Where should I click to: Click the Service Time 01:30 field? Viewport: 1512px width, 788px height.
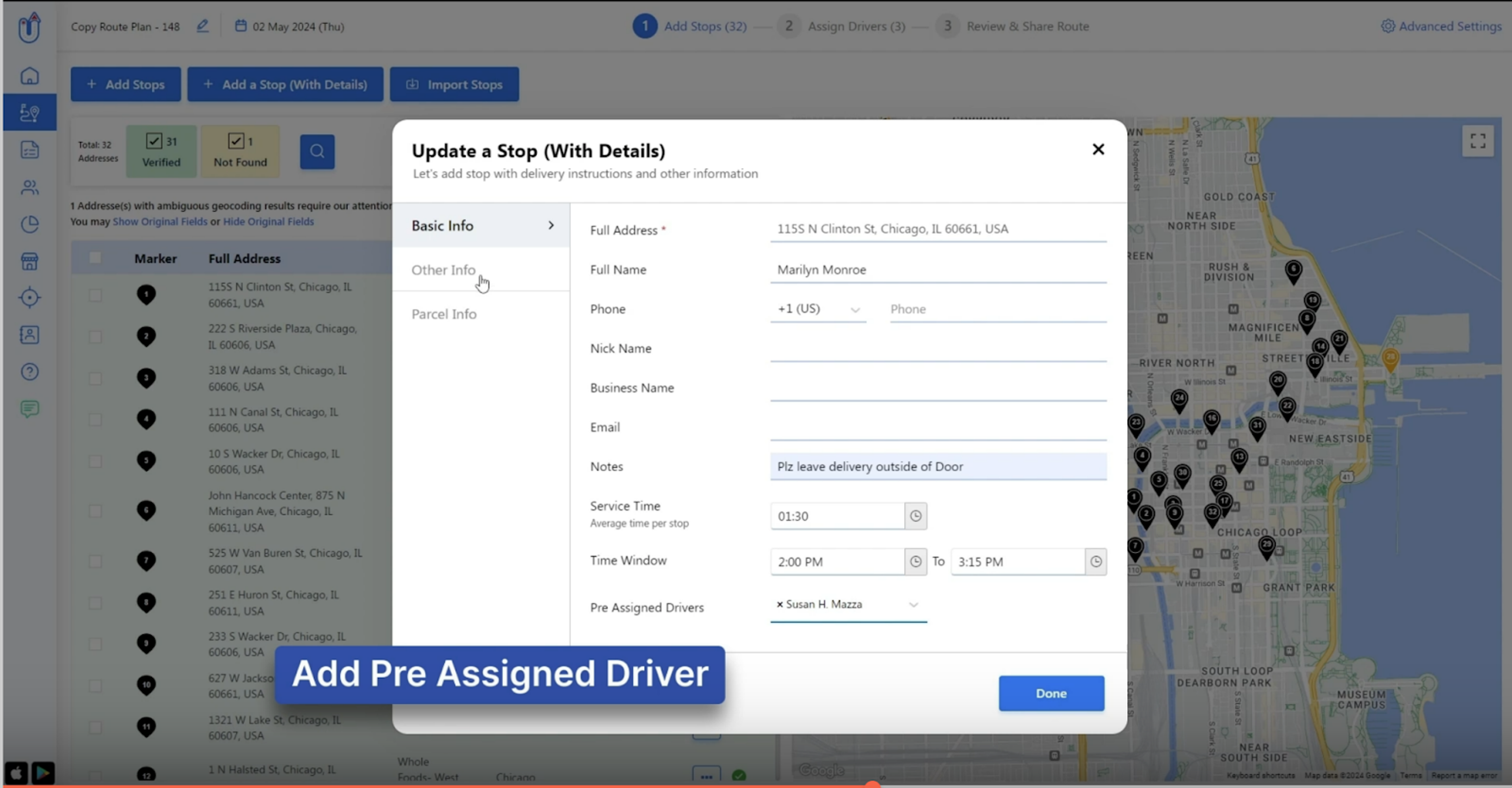(x=838, y=516)
